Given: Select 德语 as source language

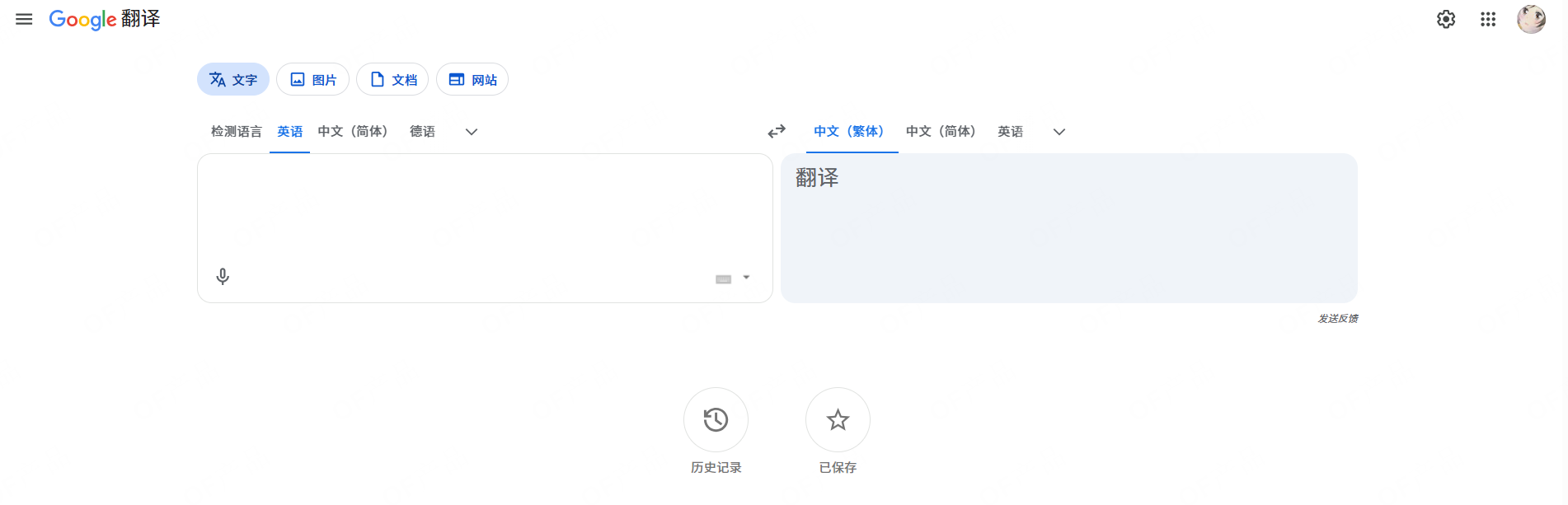Looking at the screenshot, I should [x=422, y=132].
